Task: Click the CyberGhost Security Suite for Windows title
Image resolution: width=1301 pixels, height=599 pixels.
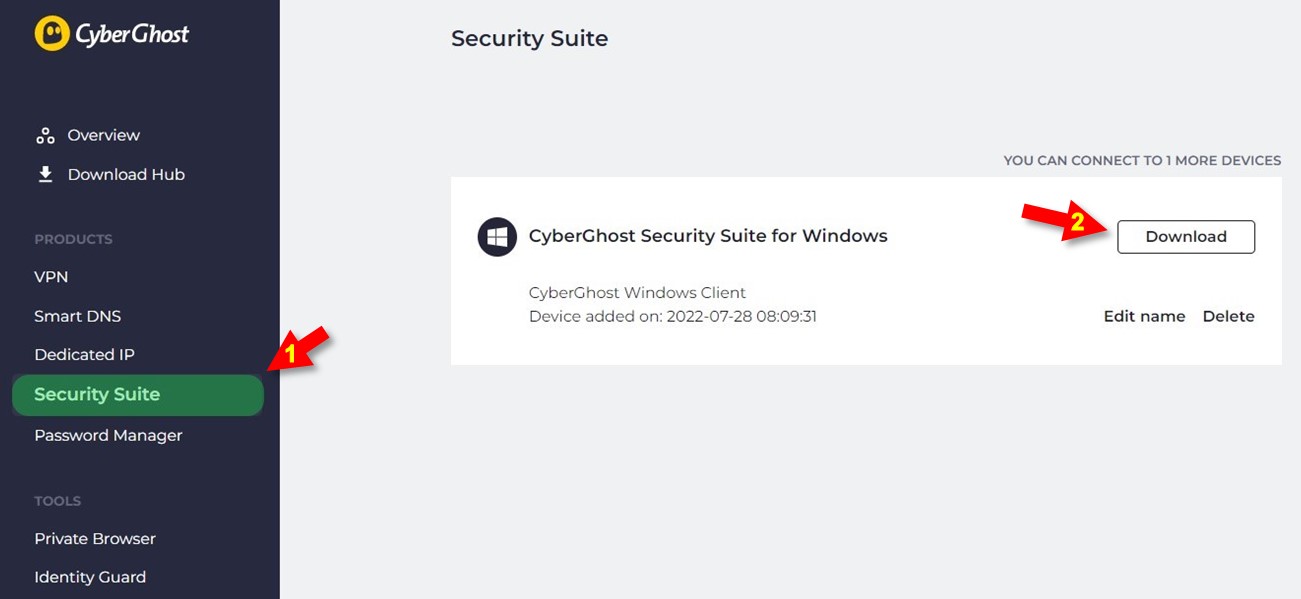Action: (708, 236)
